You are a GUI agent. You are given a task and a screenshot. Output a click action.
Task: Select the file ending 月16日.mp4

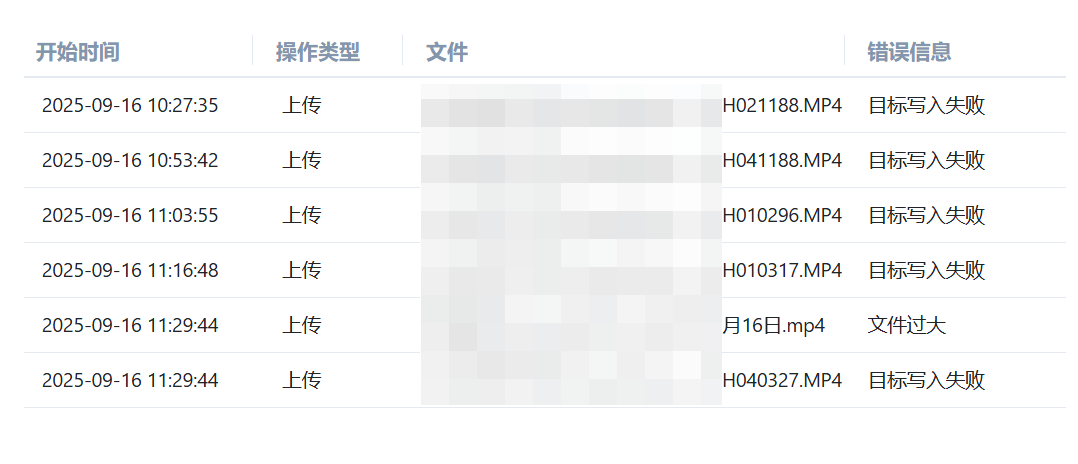pos(773,326)
